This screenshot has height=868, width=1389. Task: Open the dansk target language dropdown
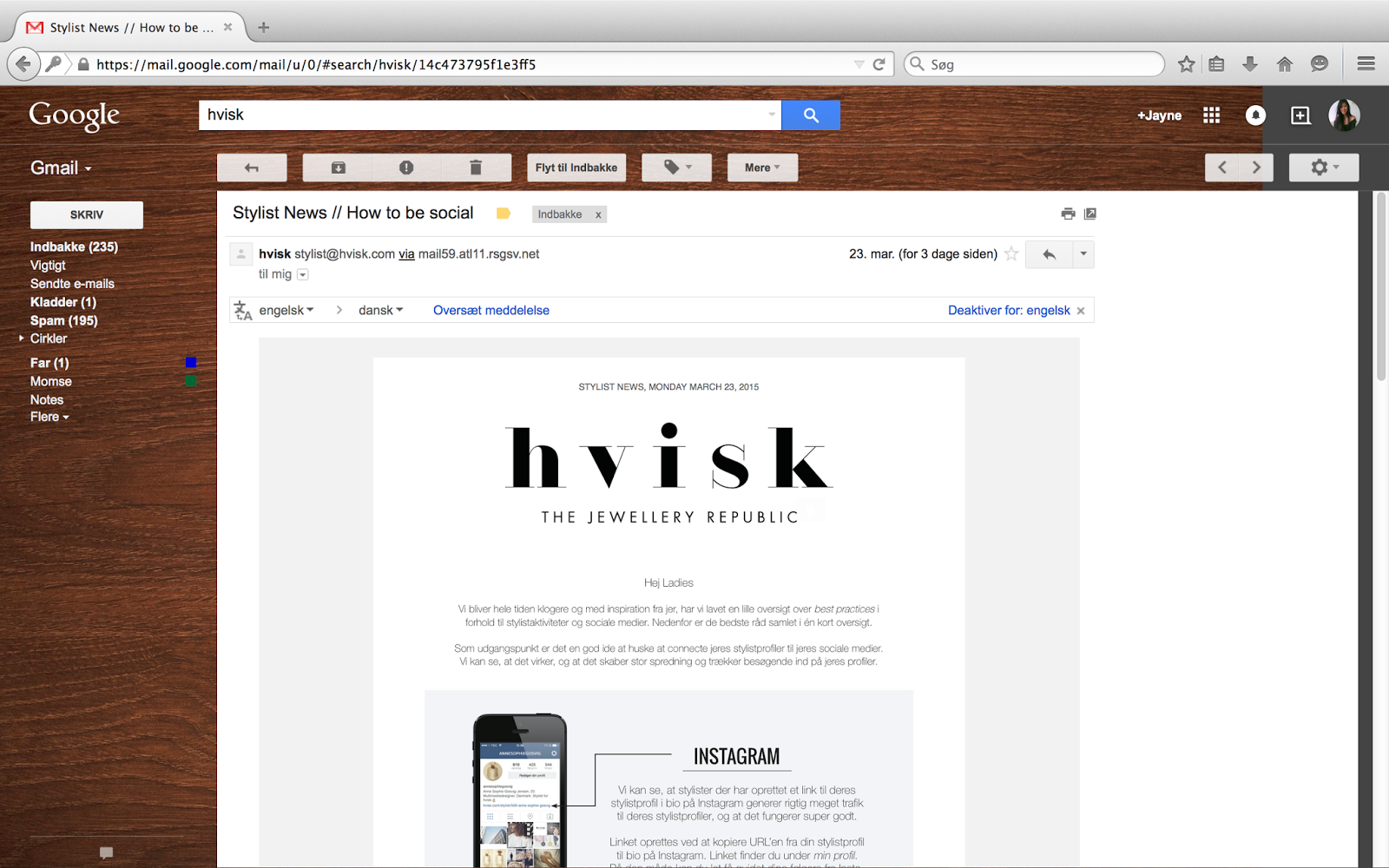pyautogui.click(x=381, y=310)
